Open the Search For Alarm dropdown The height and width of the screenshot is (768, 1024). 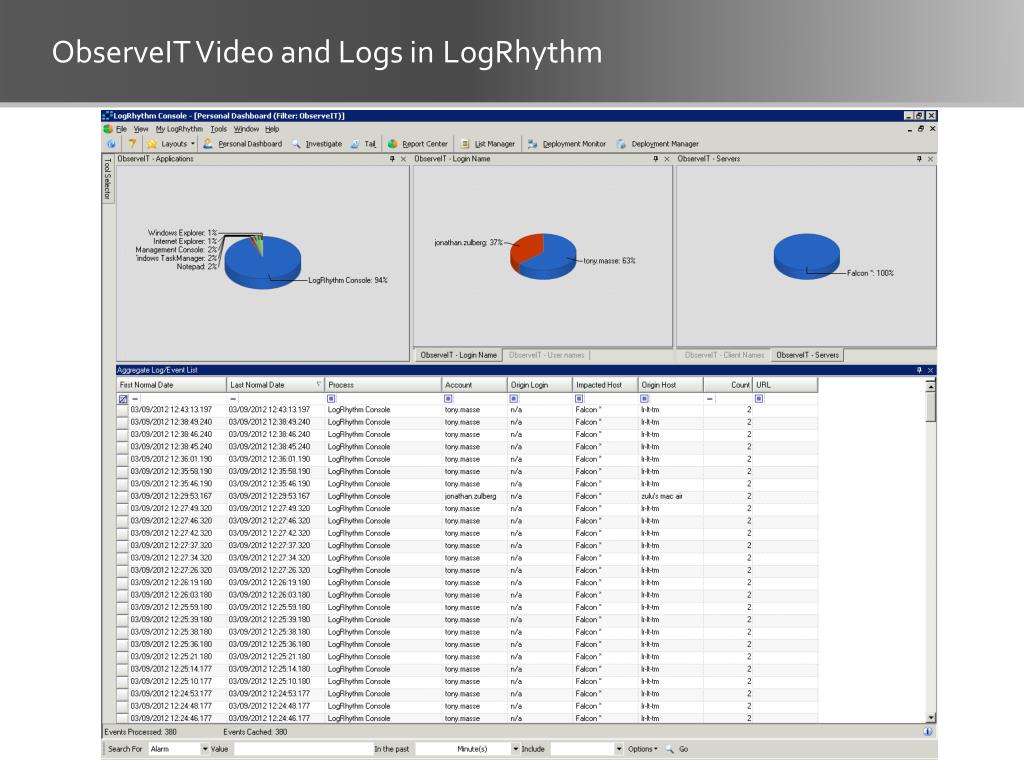205,749
